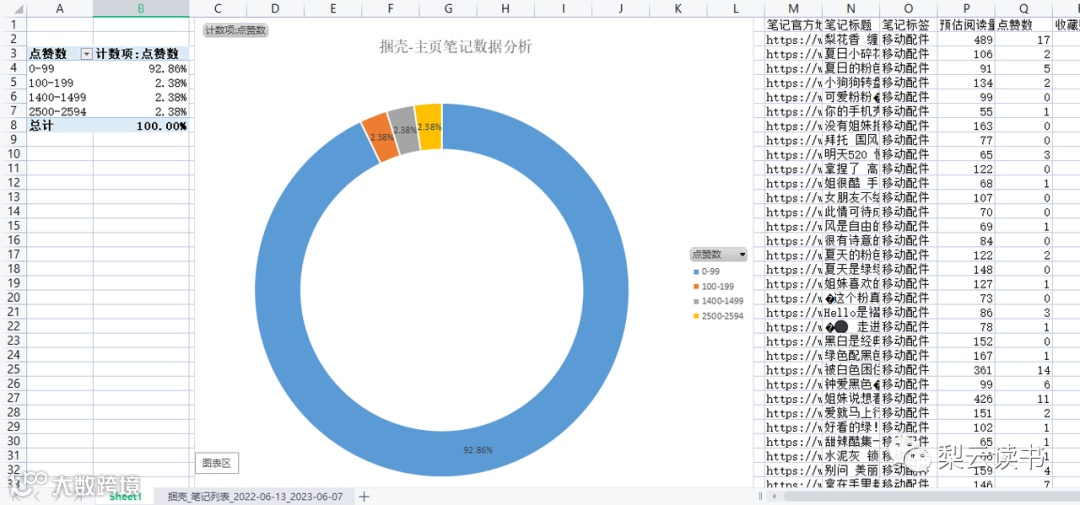Select the 92.86% data label on chart
The height and width of the screenshot is (505, 1080).
[478, 450]
